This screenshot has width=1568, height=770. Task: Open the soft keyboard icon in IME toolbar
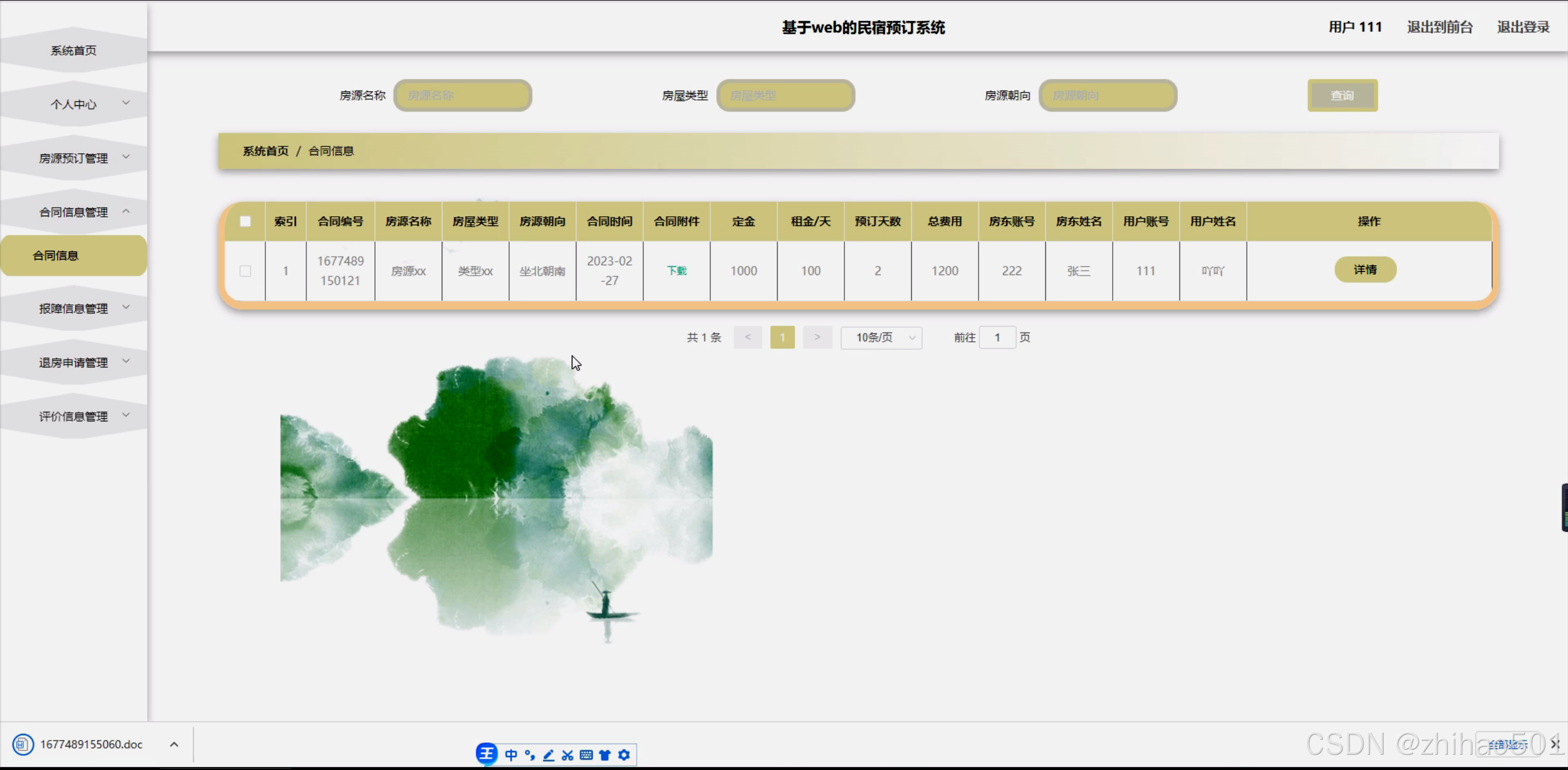587,755
